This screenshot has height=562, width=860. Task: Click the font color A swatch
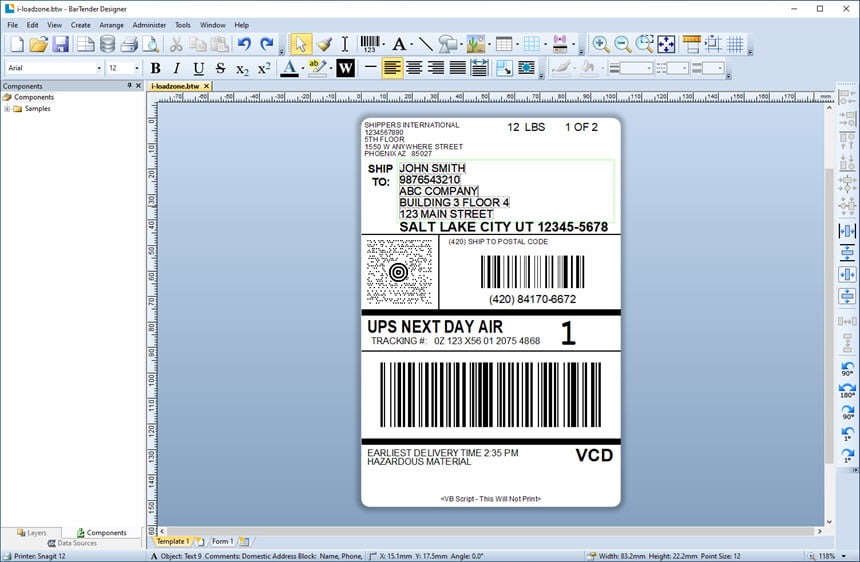click(x=290, y=68)
